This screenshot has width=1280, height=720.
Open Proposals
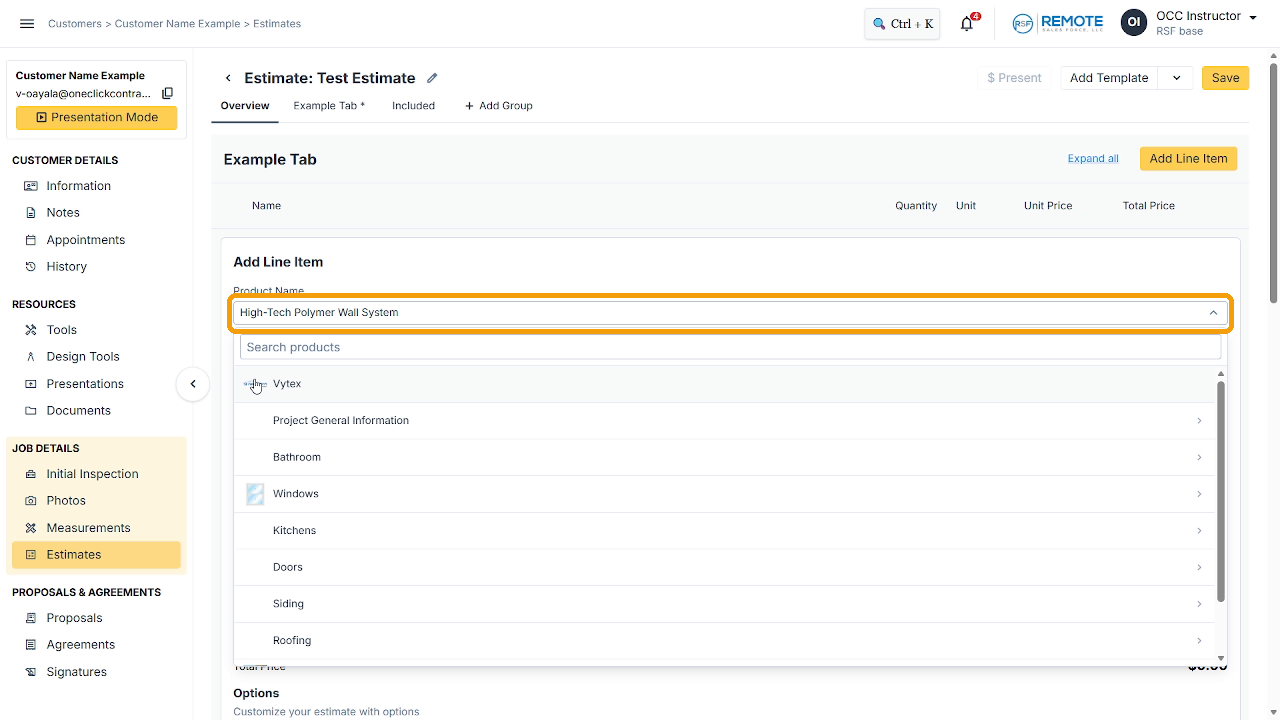tap(74, 618)
